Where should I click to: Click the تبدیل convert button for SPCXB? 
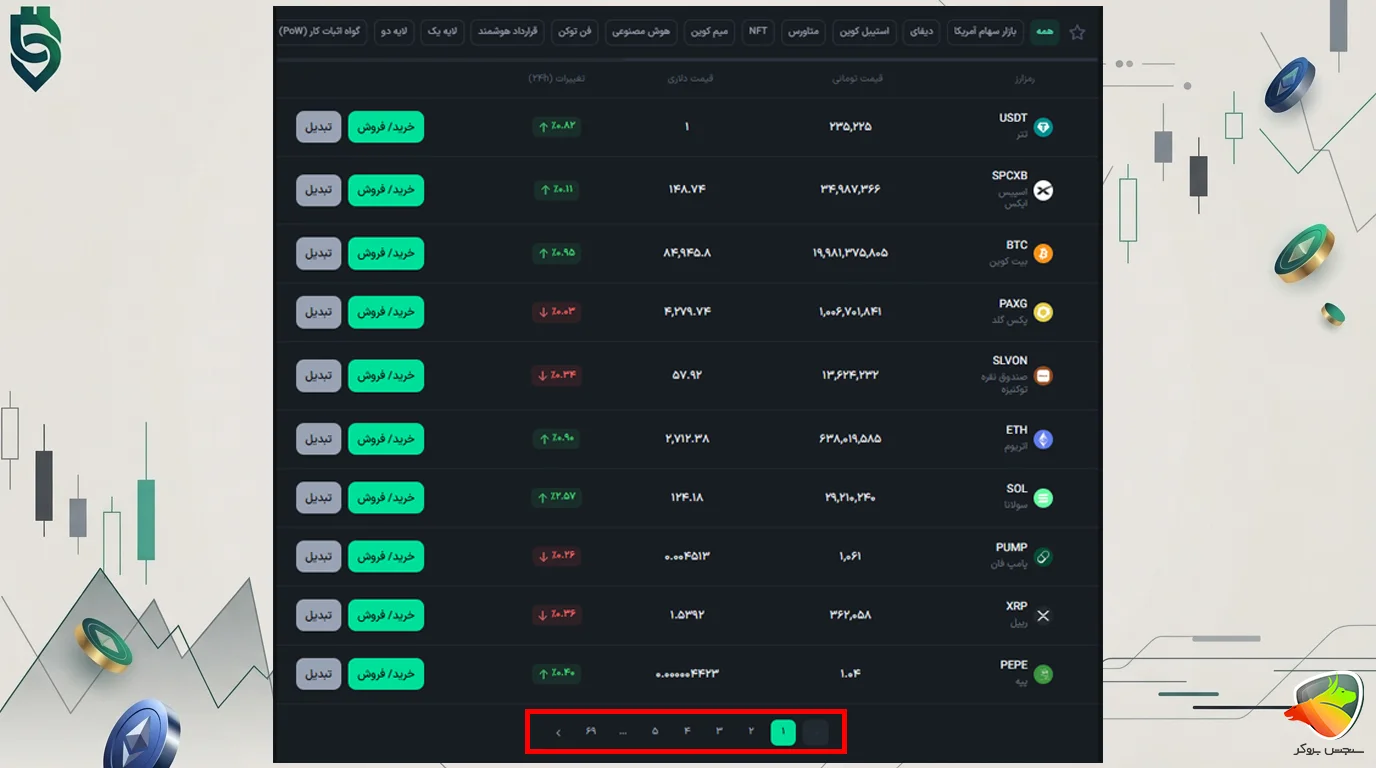coord(319,190)
